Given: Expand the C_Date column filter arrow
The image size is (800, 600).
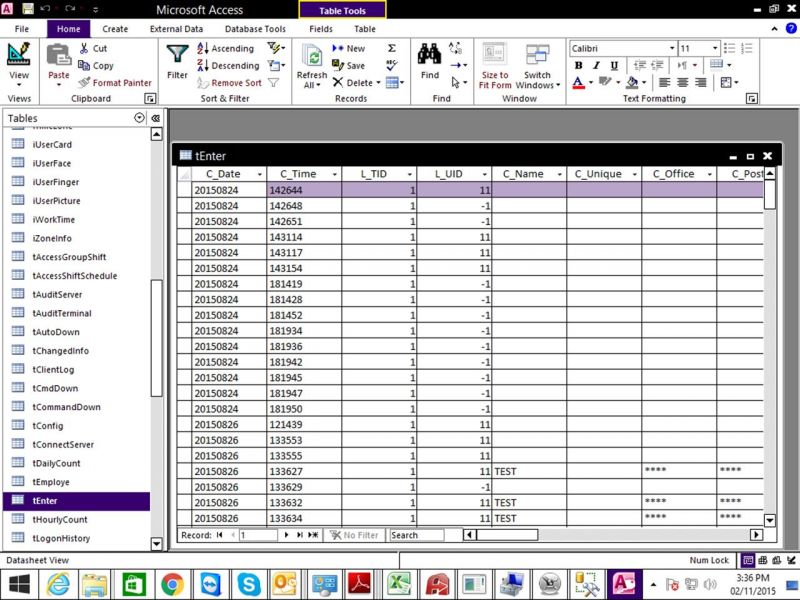Looking at the screenshot, I should (259, 174).
